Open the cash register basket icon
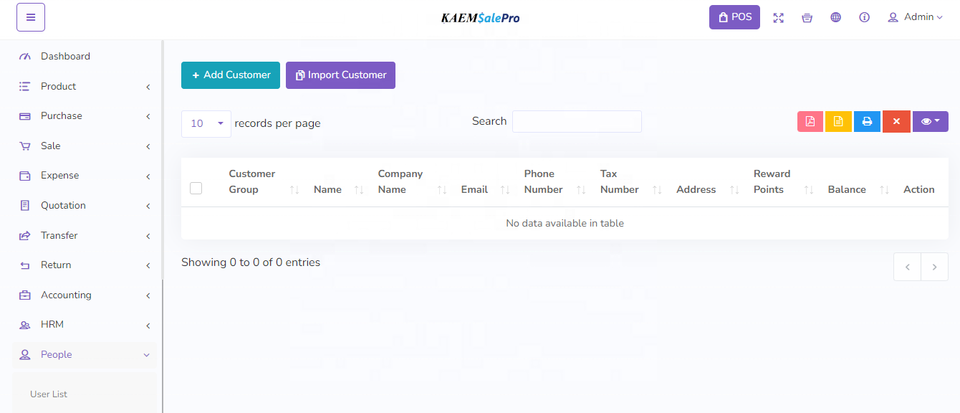Screen dimensions: 960x413 pos(807,17)
